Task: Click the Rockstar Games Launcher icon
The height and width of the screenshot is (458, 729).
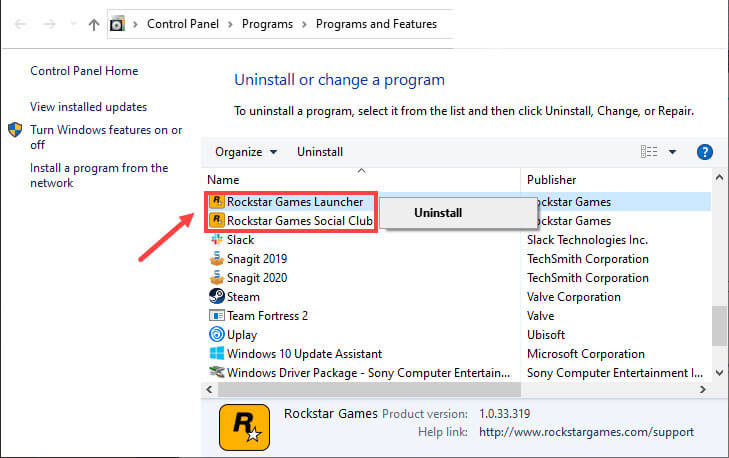Action: pyautogui.click(x=217, y=201)
